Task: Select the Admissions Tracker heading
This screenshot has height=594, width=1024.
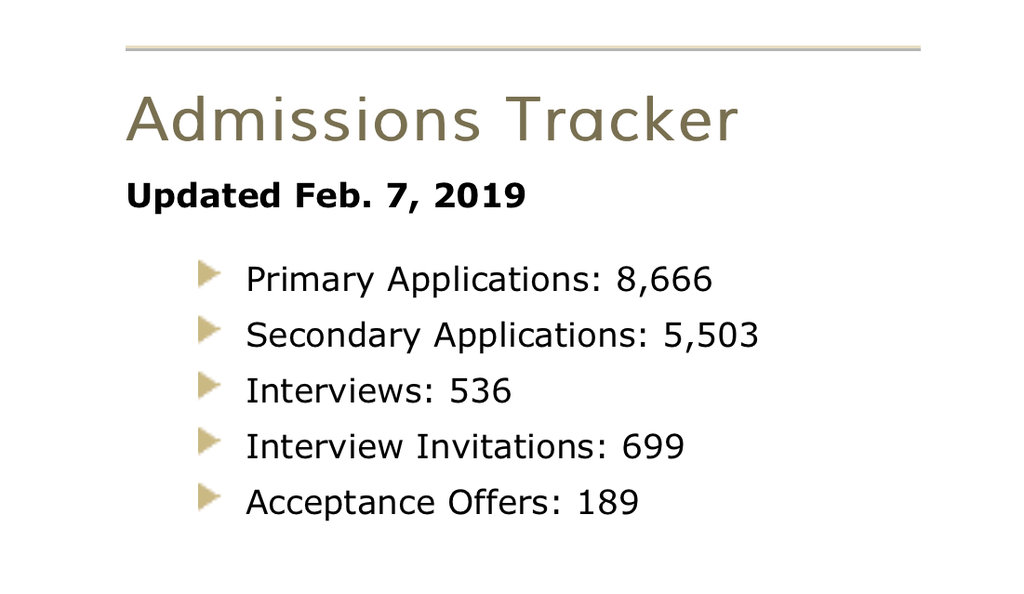Action: (x=431, y=119)
